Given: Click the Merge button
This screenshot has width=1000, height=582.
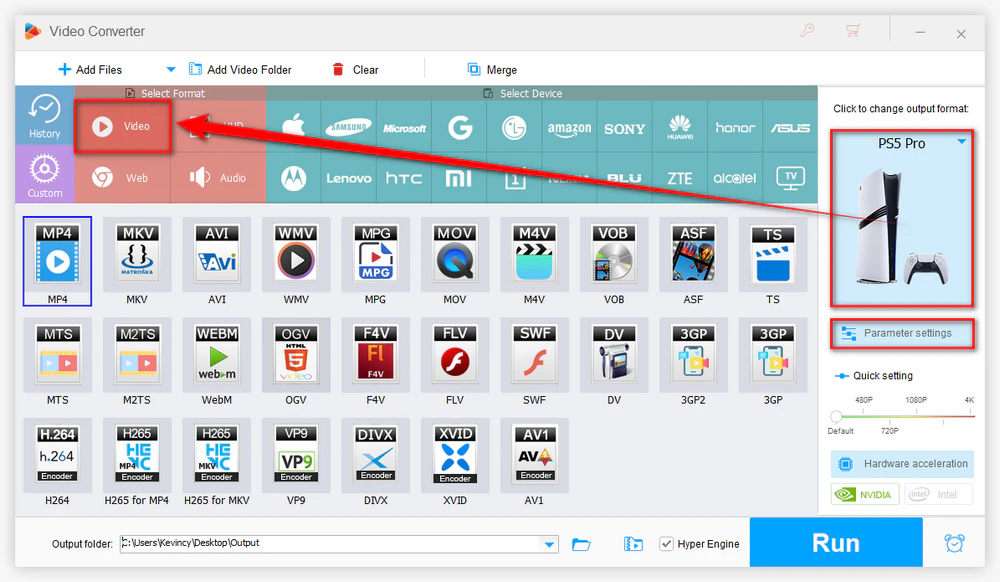Looking at the screenshot, I should click(x=492, y=69).
